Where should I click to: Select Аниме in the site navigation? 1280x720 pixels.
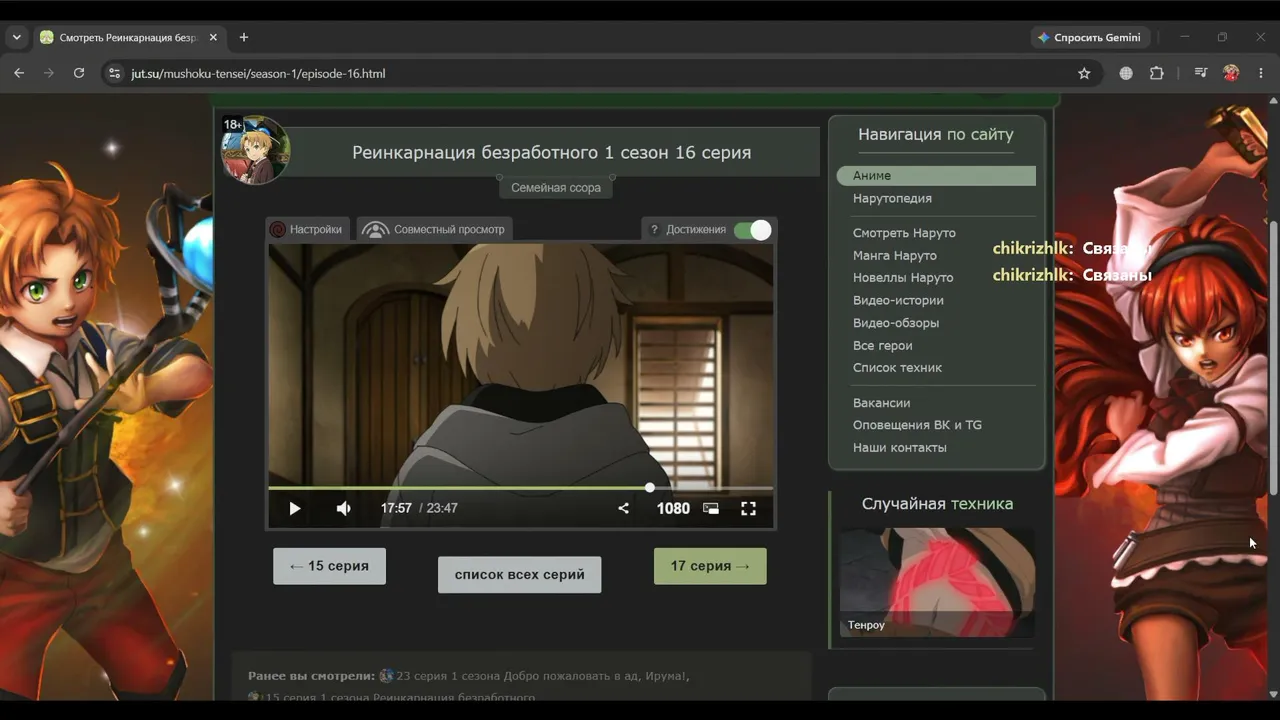click(936, 176)
